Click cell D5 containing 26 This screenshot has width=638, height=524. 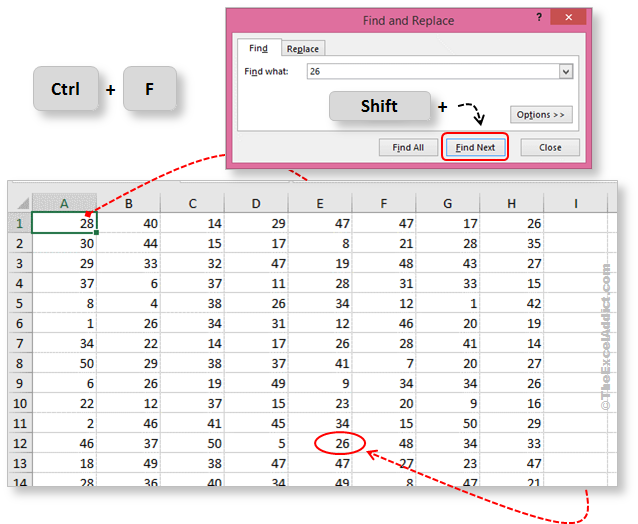256,303
